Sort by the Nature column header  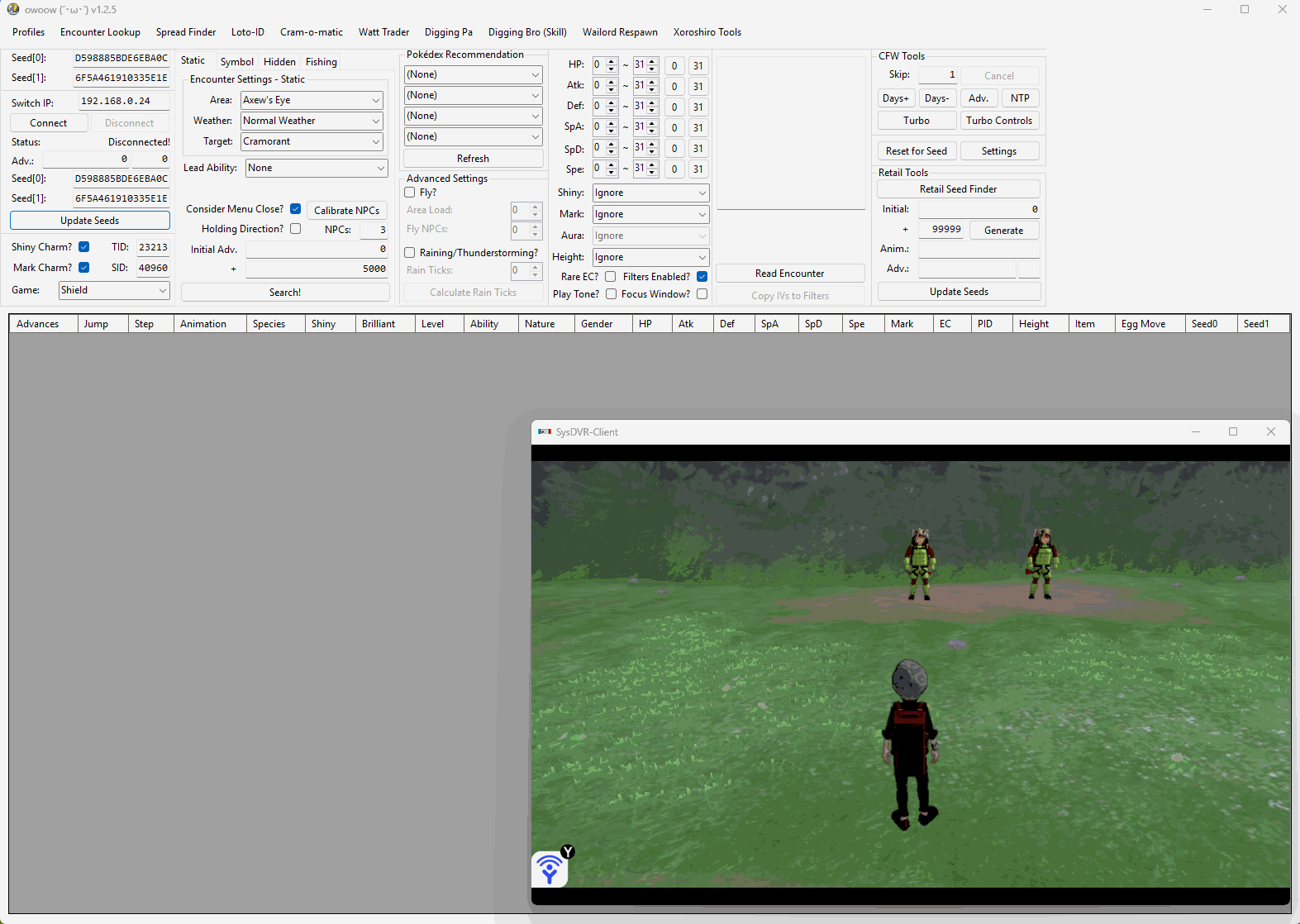pos(545,324)
